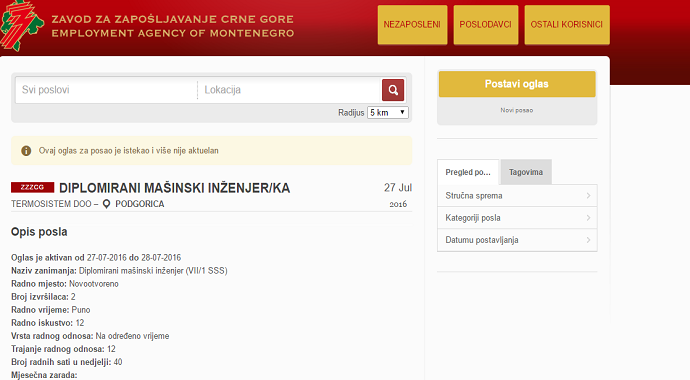
Task: Click the 27 Jul date text
Action: pyautogui.click(x=398, y=188)
